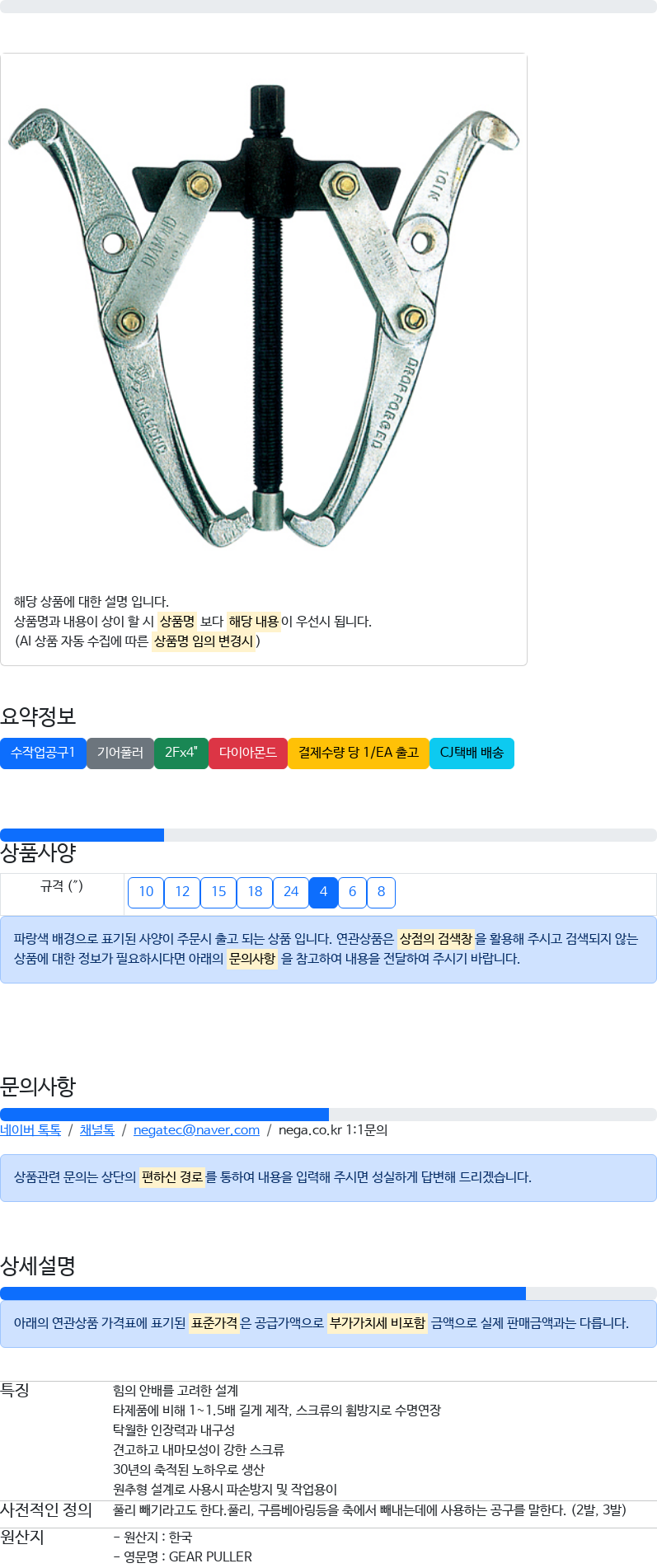Screen dimensions: 657x1568
Task: Click the blue progress bar under 상세설명
Action: click(x=263, y=1293)
